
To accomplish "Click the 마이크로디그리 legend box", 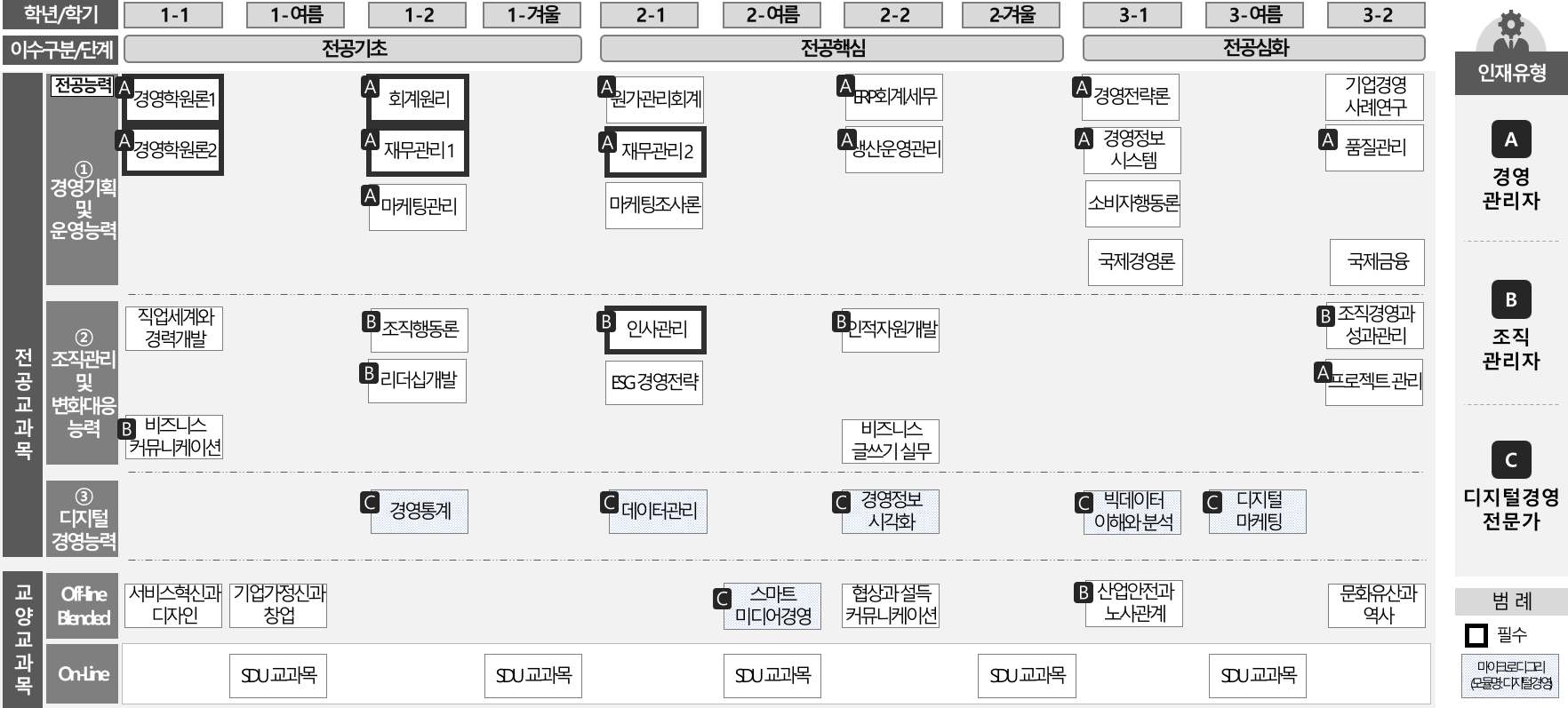I will [1510, 675].
